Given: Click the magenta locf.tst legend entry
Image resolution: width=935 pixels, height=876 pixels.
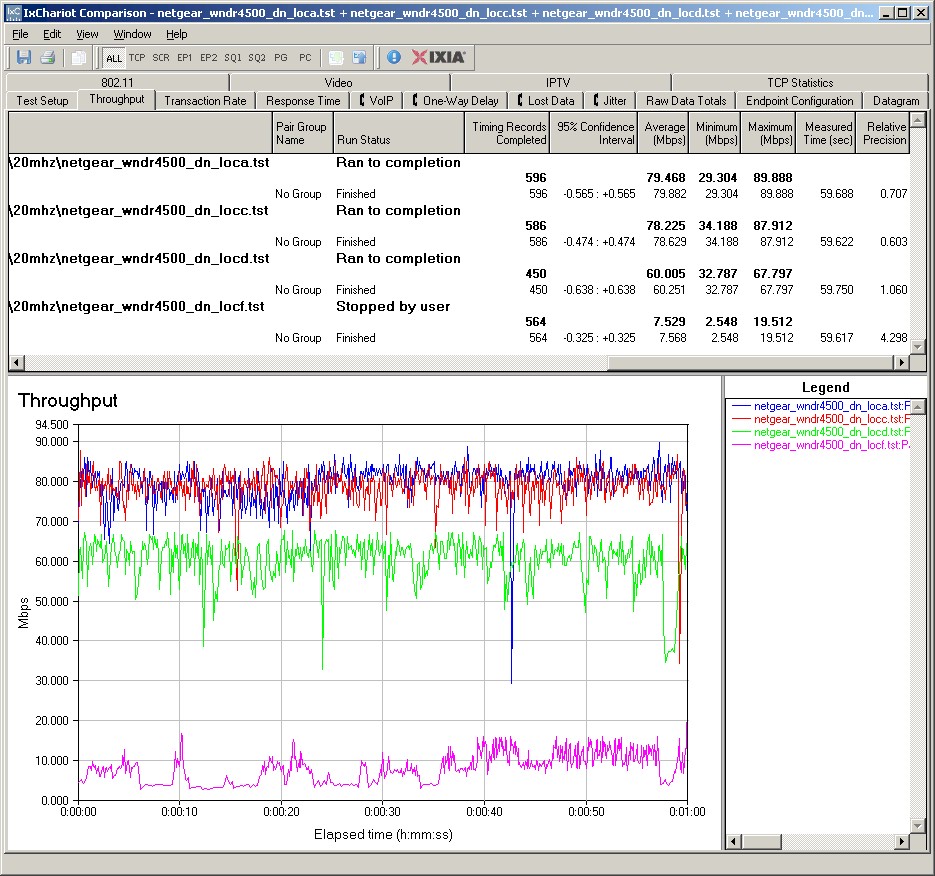Looking at the screenshot, I should pyautogui.click(x=821, y=445).
